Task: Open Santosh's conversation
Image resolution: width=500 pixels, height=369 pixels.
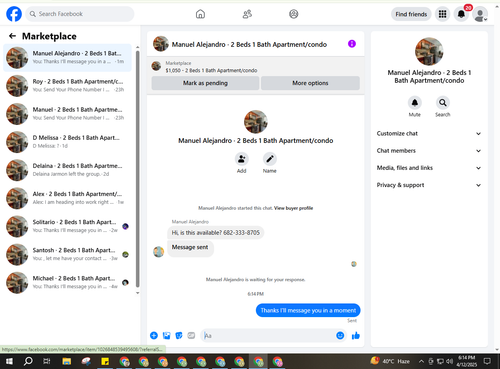Action: (x=67, y=254)
